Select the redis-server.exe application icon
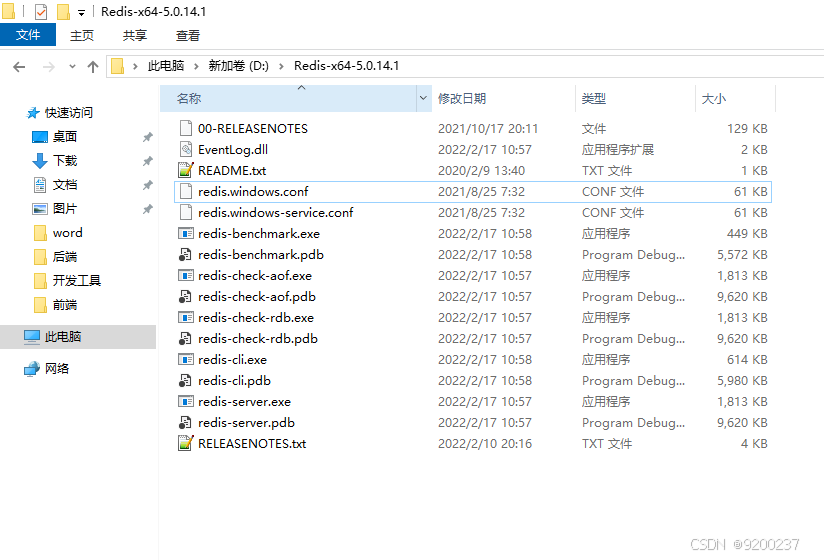Image resolution: width=824 pixels, height=560 pixels. pyautogui.click(x=186, y=401)
